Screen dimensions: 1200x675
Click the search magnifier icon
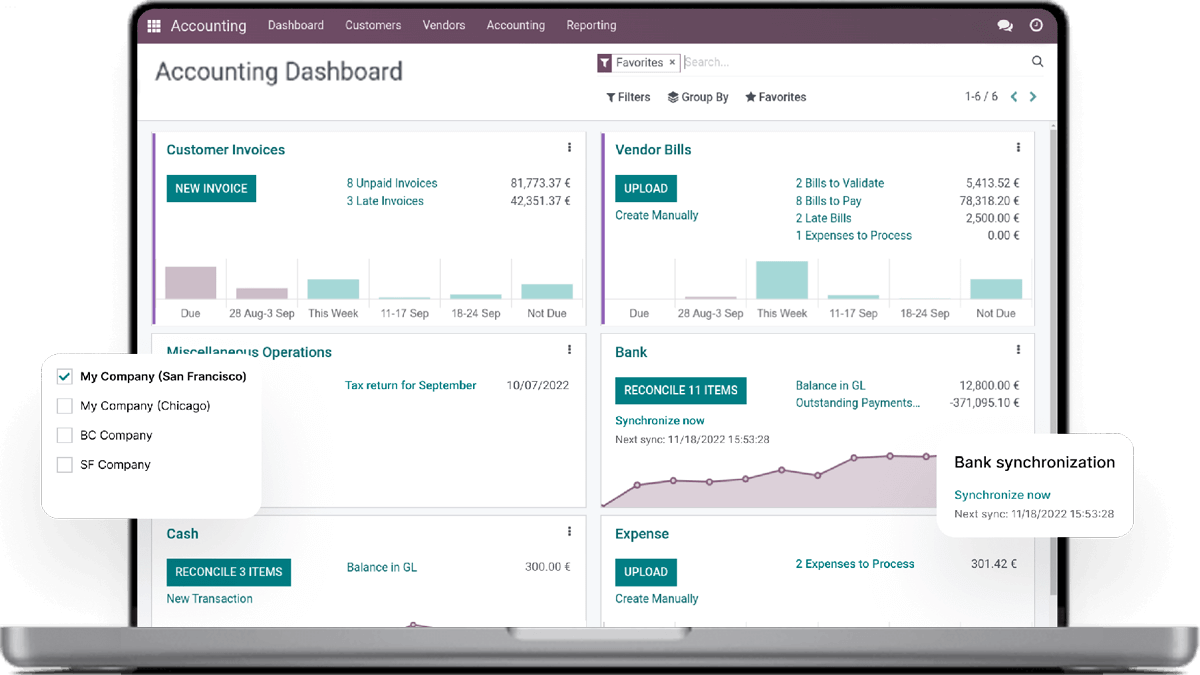1037,62
